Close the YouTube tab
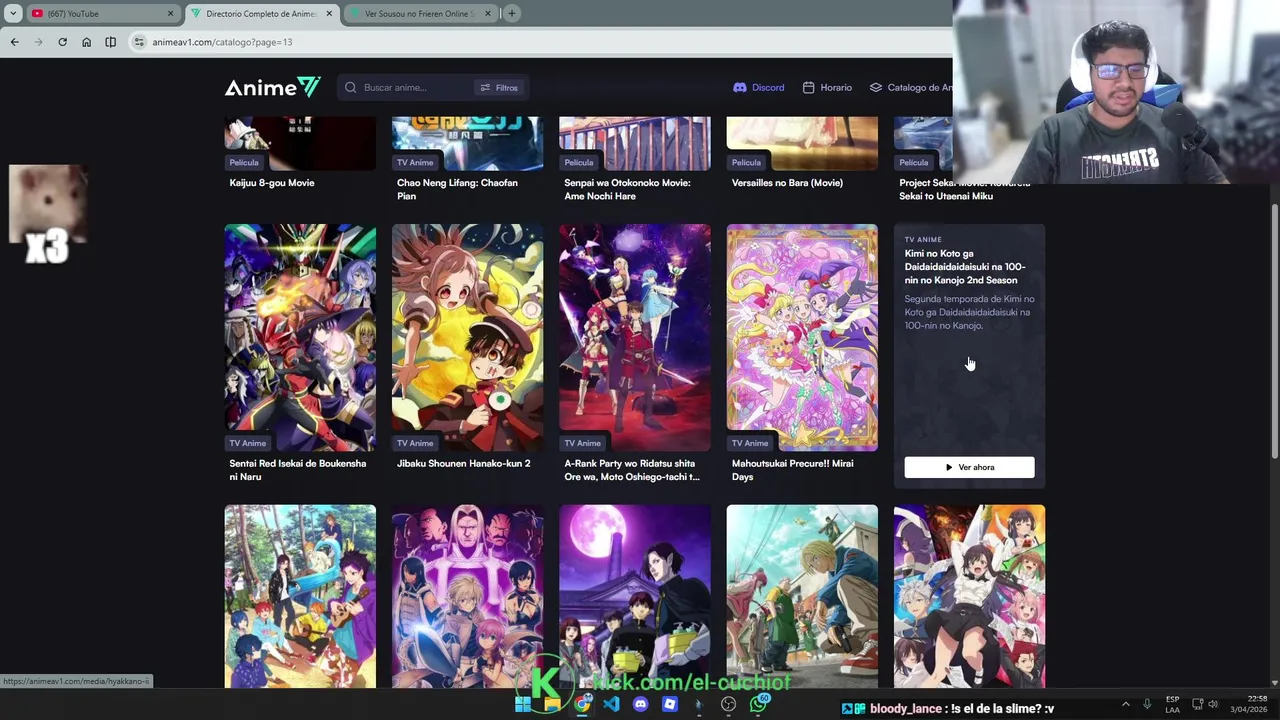The image size is (1280, 720). [x=170, y=14]
